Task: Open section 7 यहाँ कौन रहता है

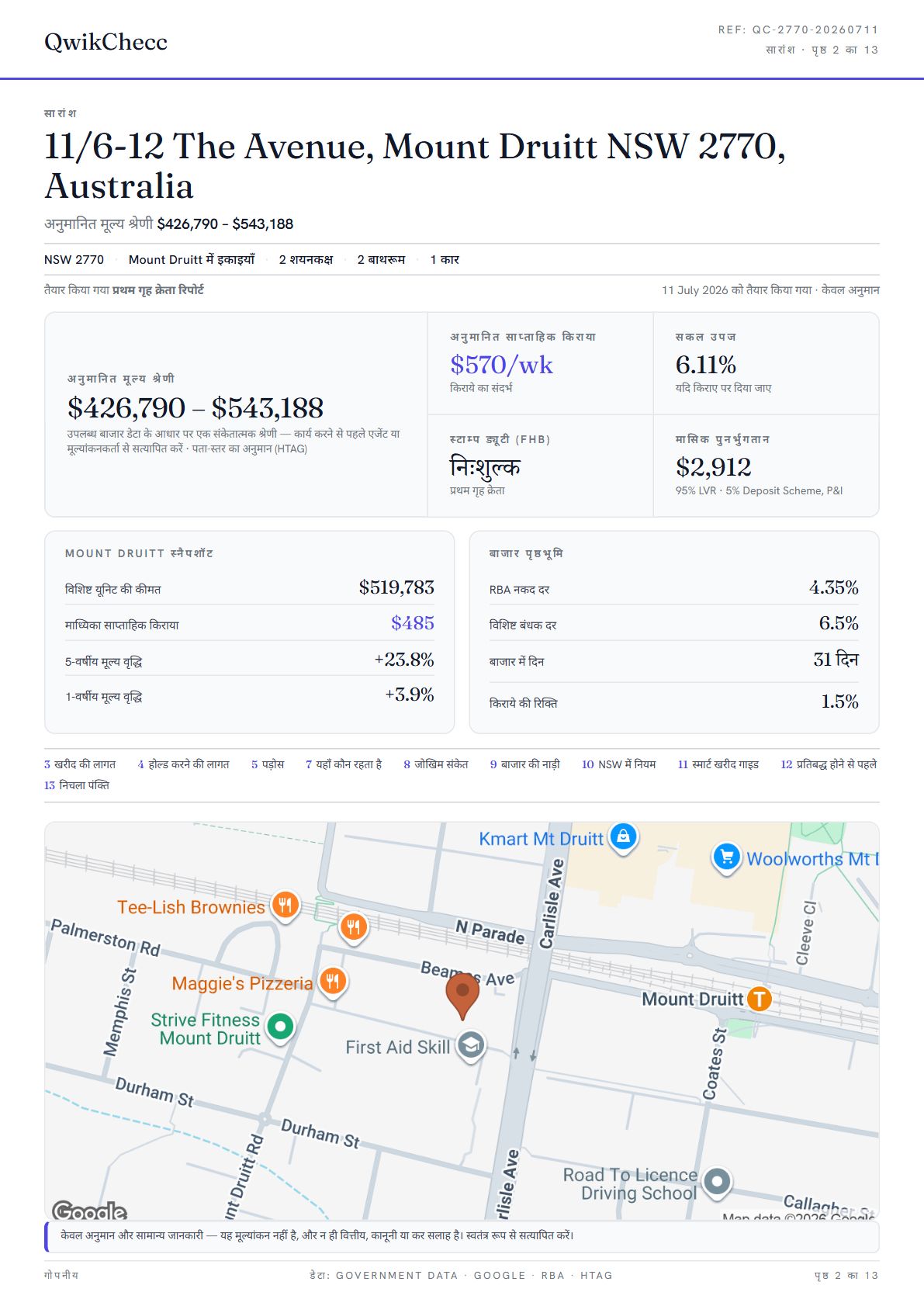Action: (x=344, y=764)
